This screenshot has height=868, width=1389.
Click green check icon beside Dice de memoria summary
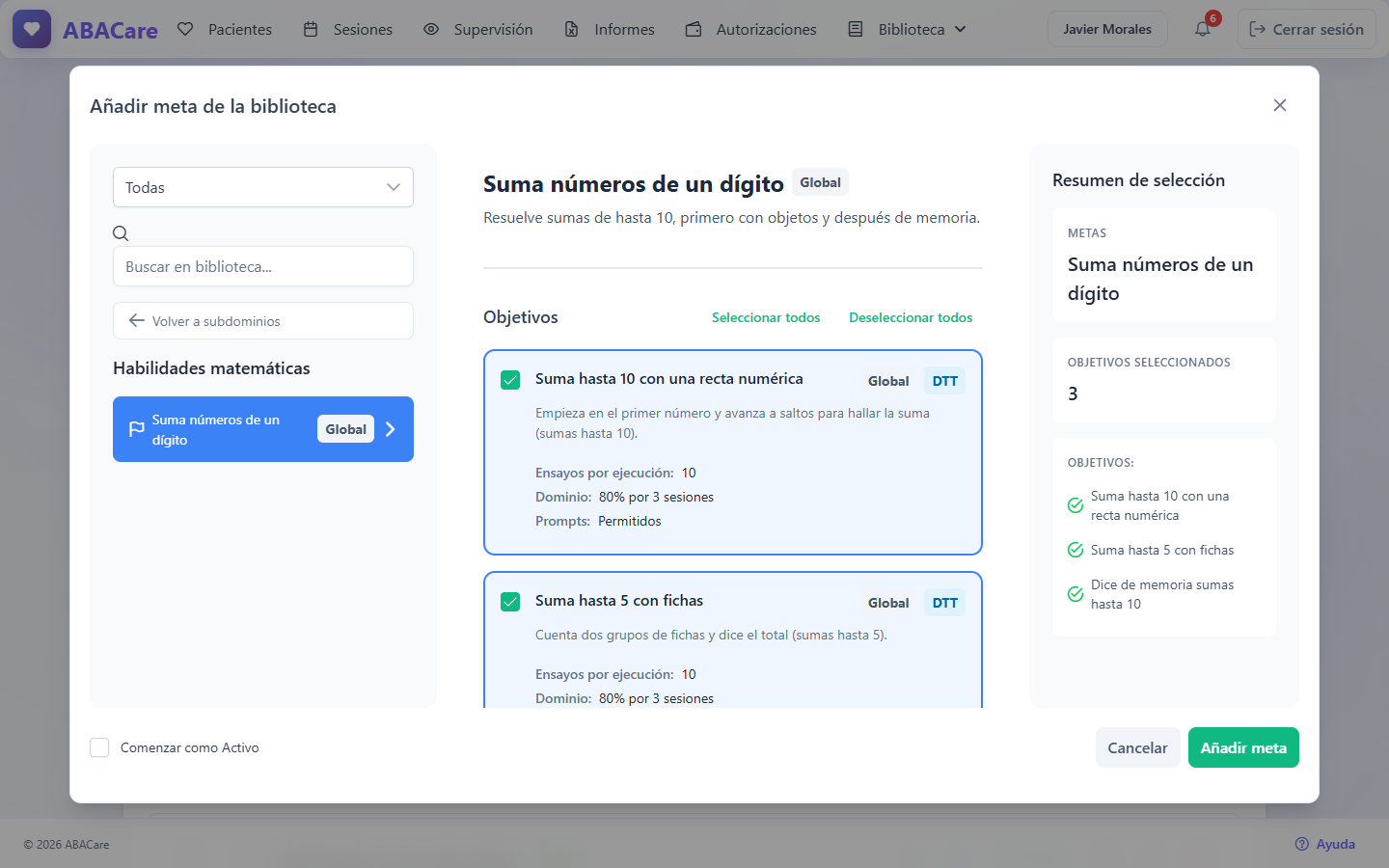tap(1076, 594)
